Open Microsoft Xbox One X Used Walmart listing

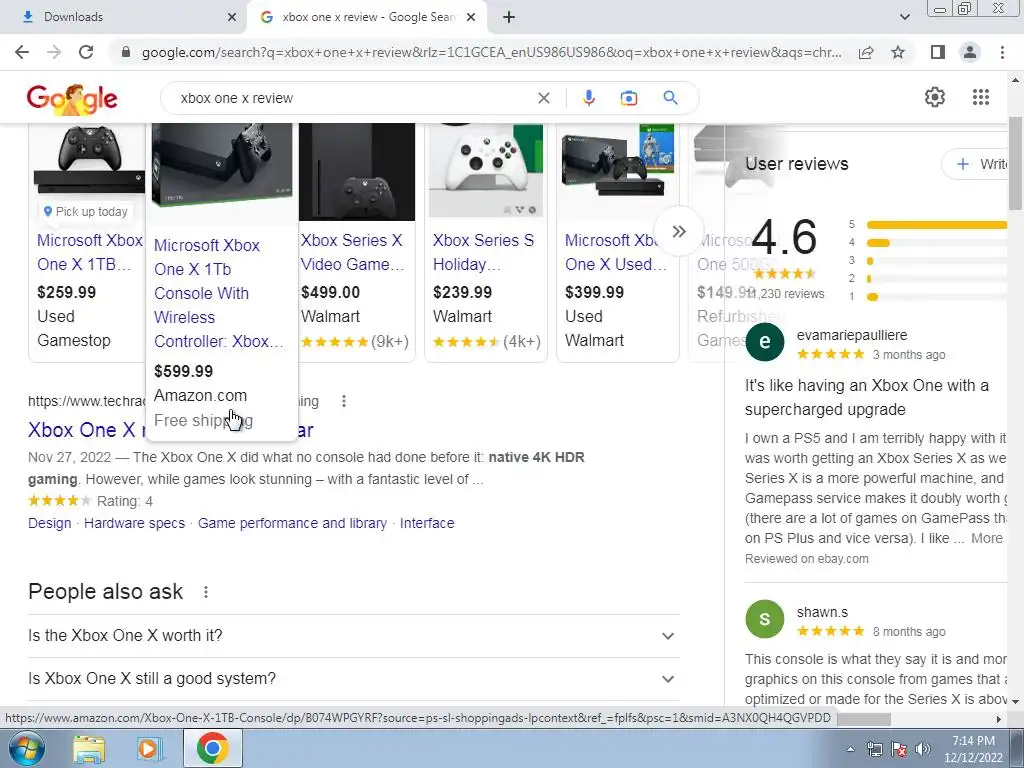(x=616, y=252)
